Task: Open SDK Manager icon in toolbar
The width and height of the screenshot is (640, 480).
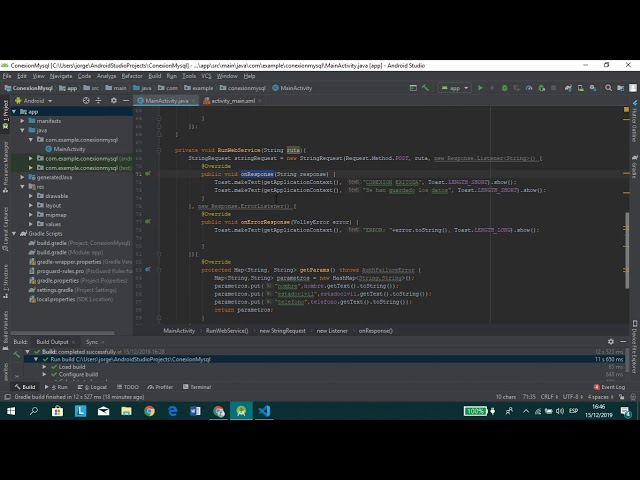Action: [593, 88]
